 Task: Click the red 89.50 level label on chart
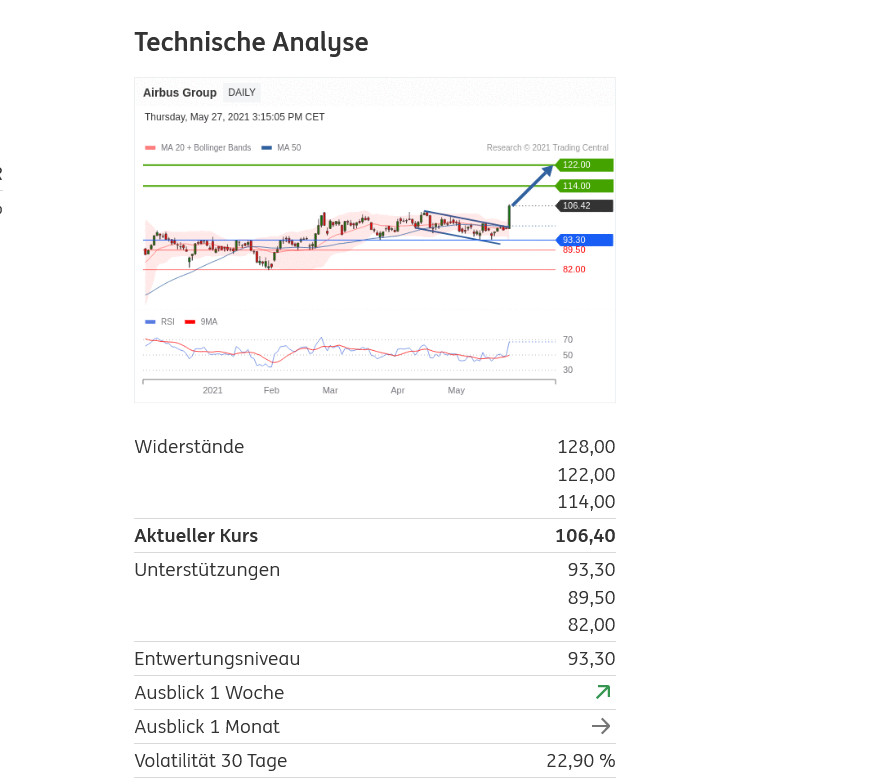pos(574,250)
